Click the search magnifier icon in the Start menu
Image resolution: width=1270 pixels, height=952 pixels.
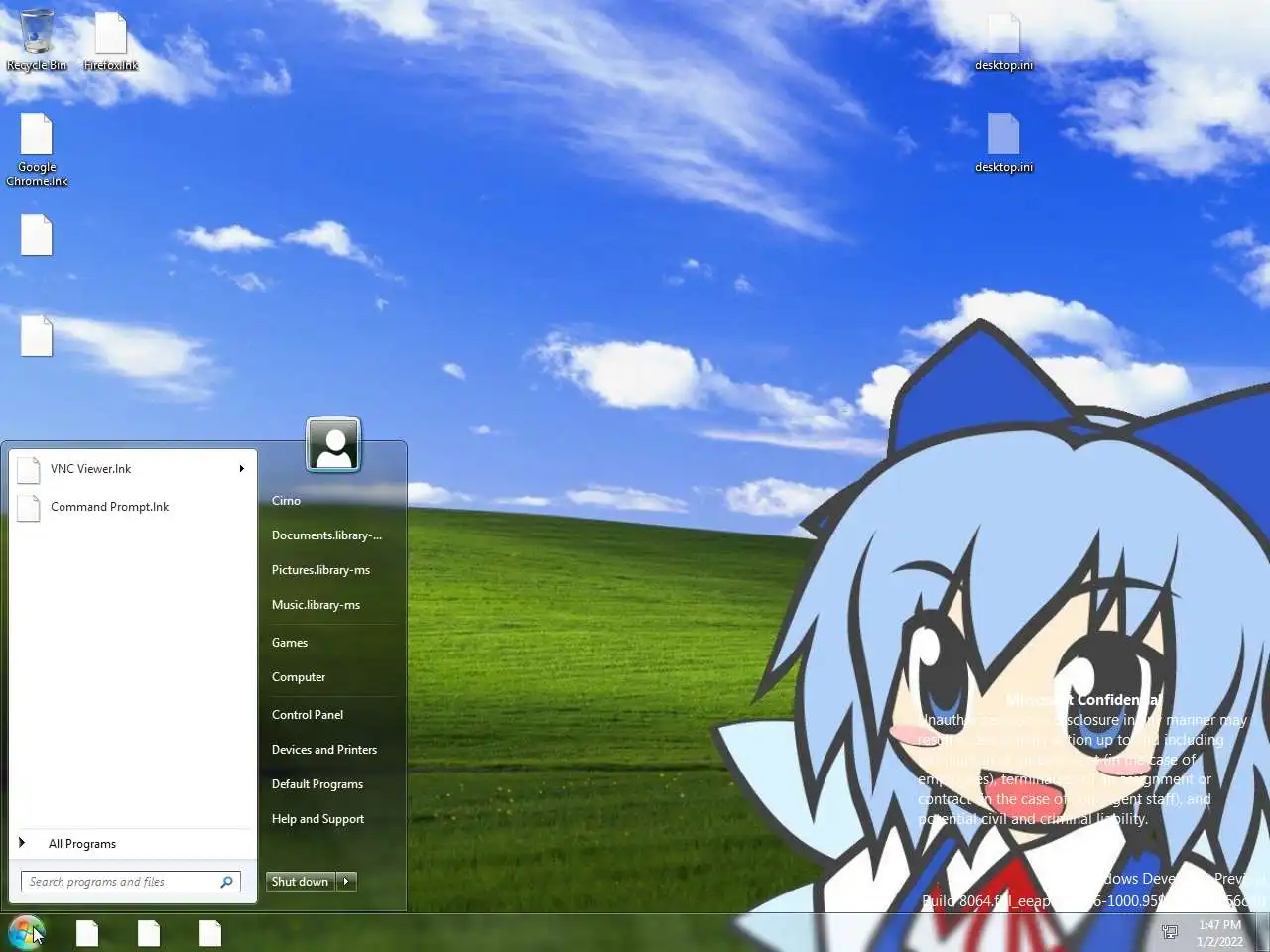coord(227,881)
